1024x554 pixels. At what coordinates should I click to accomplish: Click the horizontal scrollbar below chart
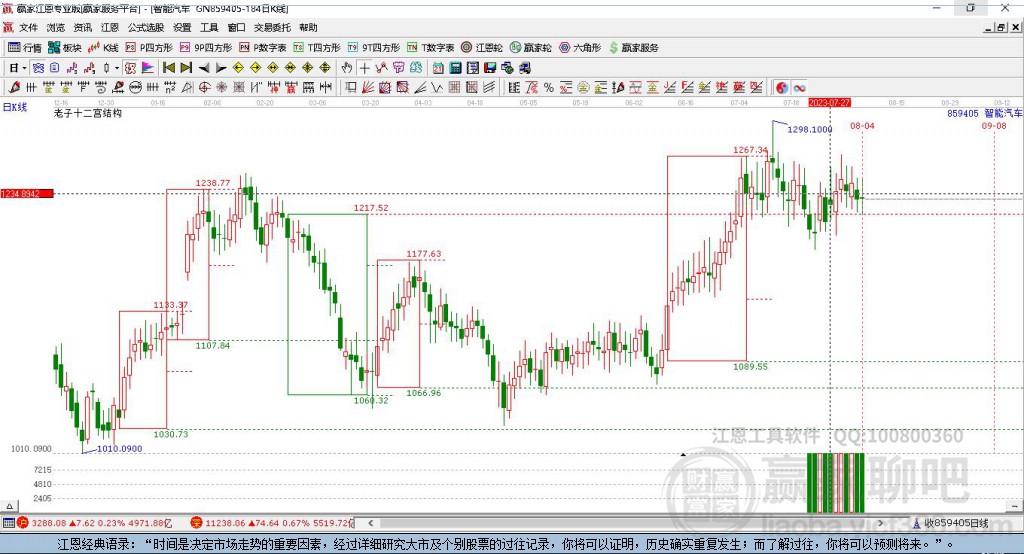pyautogui.click(x=625, y=523)
